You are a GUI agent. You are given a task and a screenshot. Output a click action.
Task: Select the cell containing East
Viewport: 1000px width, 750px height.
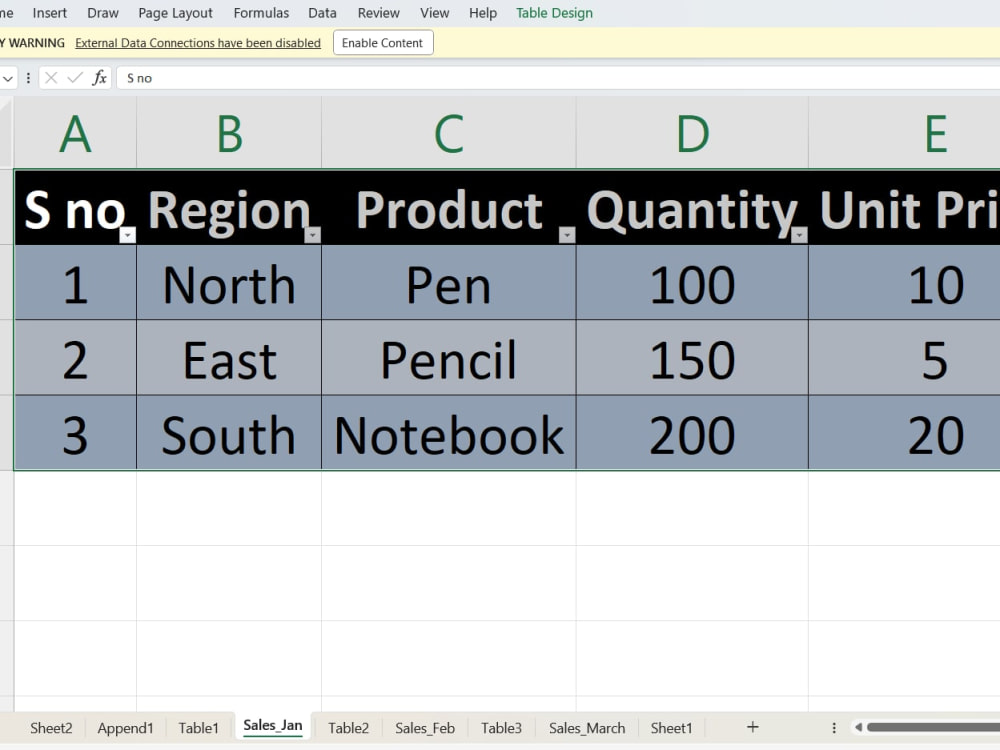pos(229,358)
